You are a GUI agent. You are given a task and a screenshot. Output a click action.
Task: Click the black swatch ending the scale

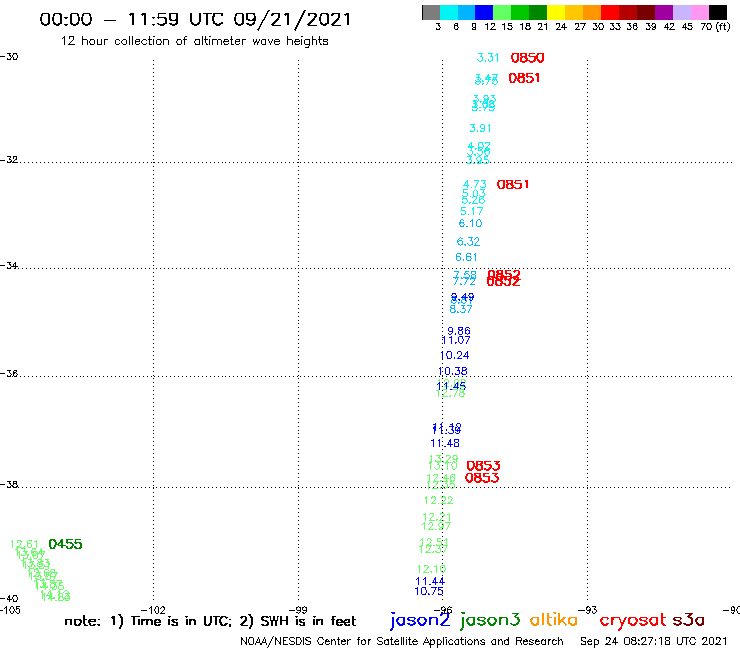click(718, 12)
